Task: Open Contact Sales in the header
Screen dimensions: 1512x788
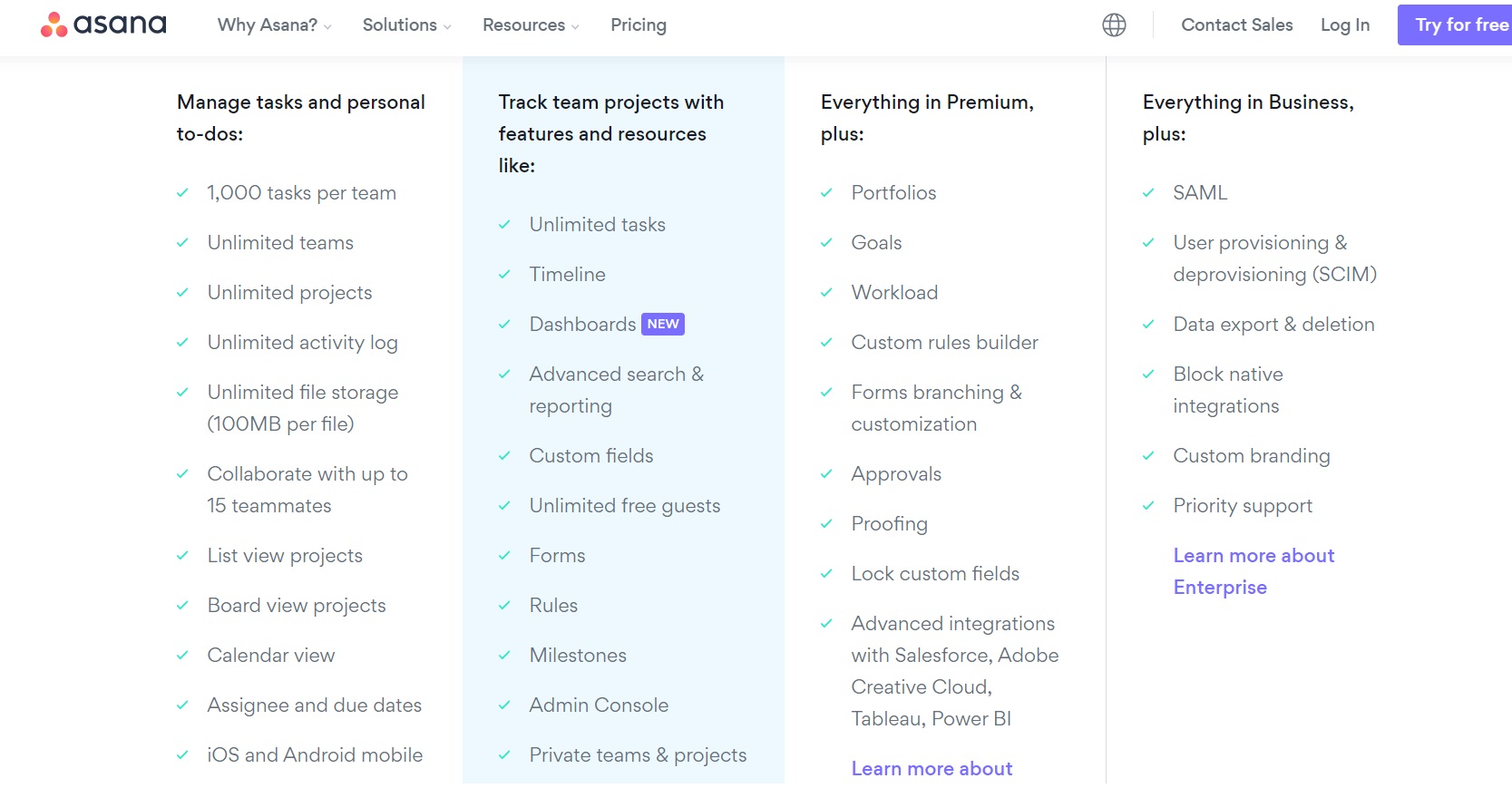Action: (x=1236, y=25)
